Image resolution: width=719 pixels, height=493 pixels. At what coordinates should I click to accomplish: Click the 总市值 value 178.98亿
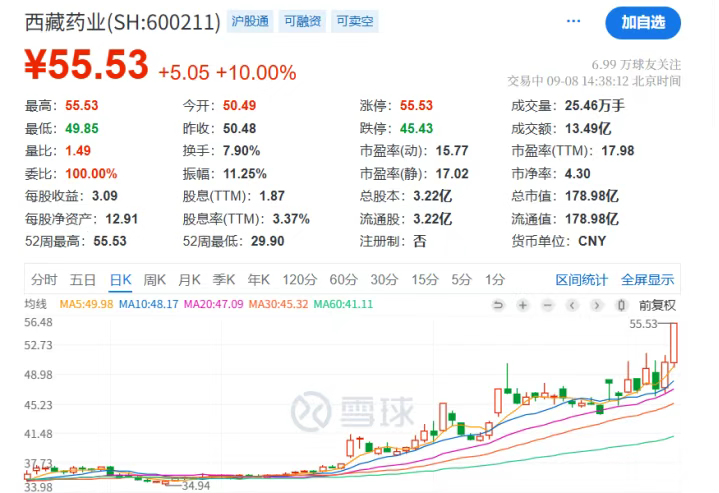click(x=592, y=196)
